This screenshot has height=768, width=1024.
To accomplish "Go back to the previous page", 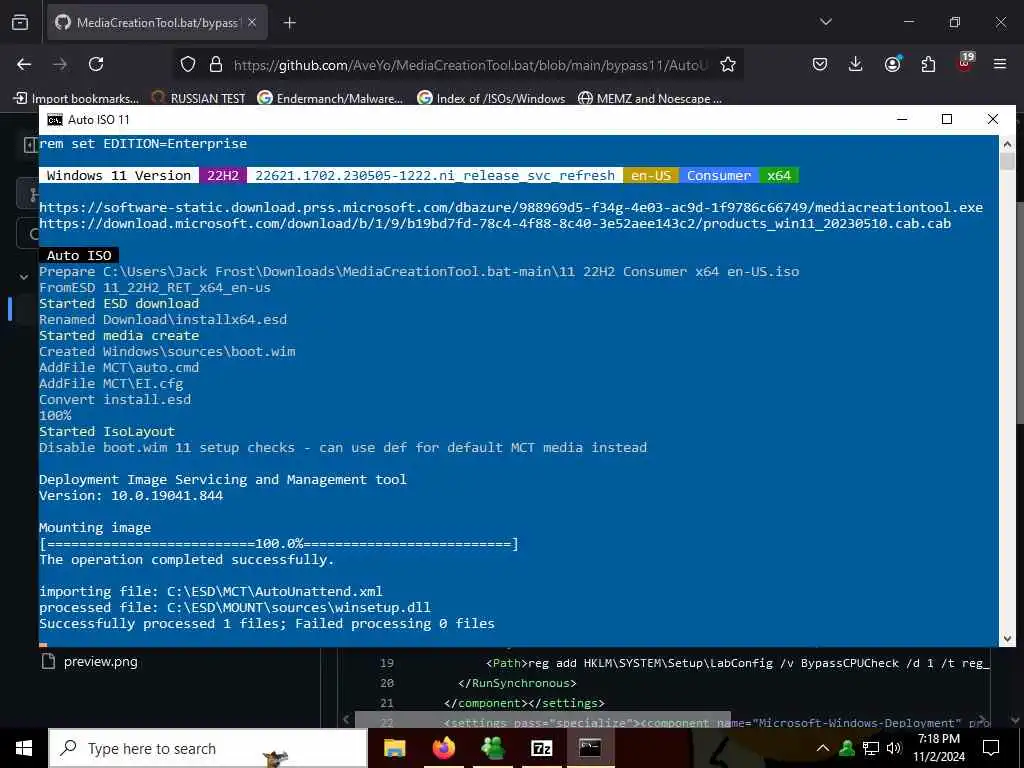I will (x=24, y=64).
